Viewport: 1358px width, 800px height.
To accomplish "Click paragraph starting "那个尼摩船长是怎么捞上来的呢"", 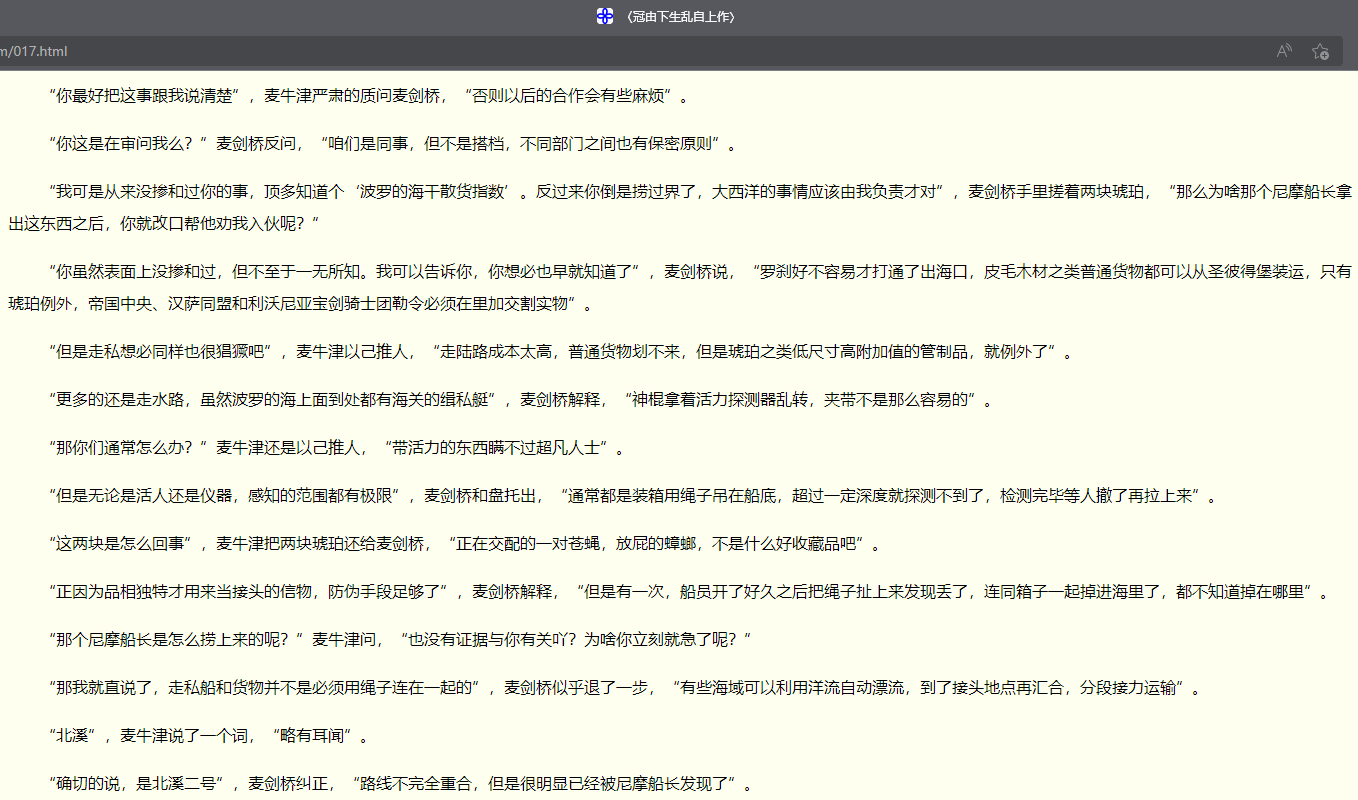I will 401,640.
